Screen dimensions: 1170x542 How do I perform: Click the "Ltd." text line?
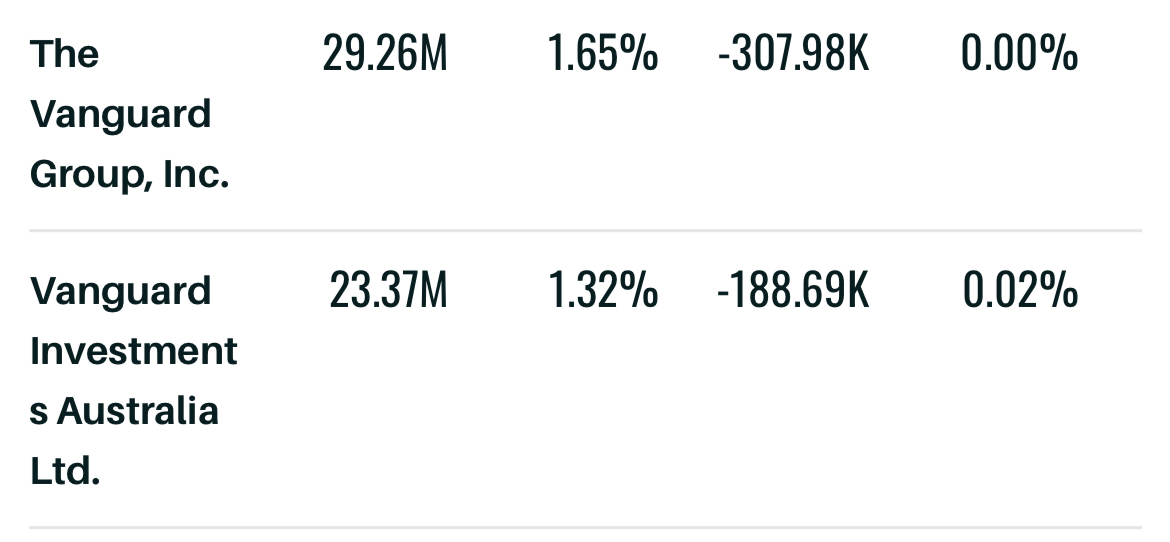point(65,472)
